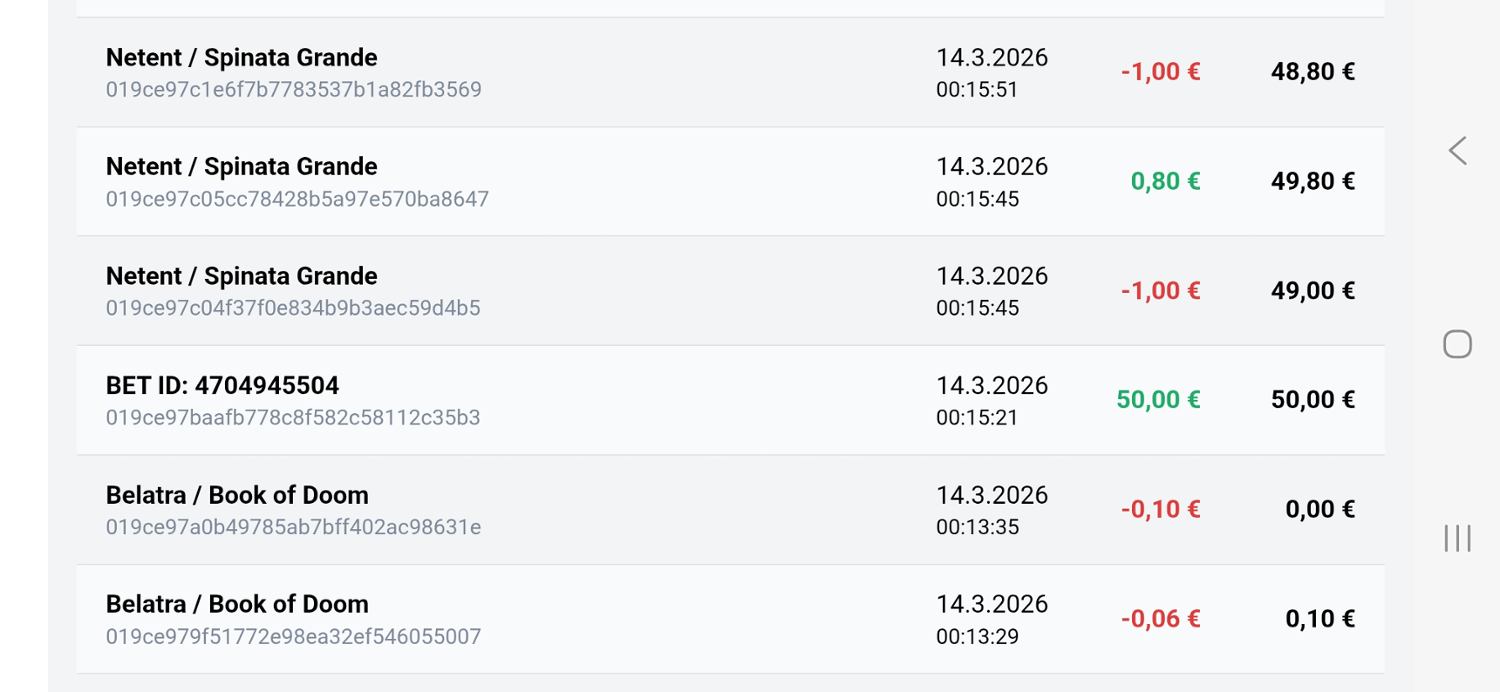The image size is (1500, 692).
Task: Tap the Android back navigation icon
Action: tap(1457, 151)
